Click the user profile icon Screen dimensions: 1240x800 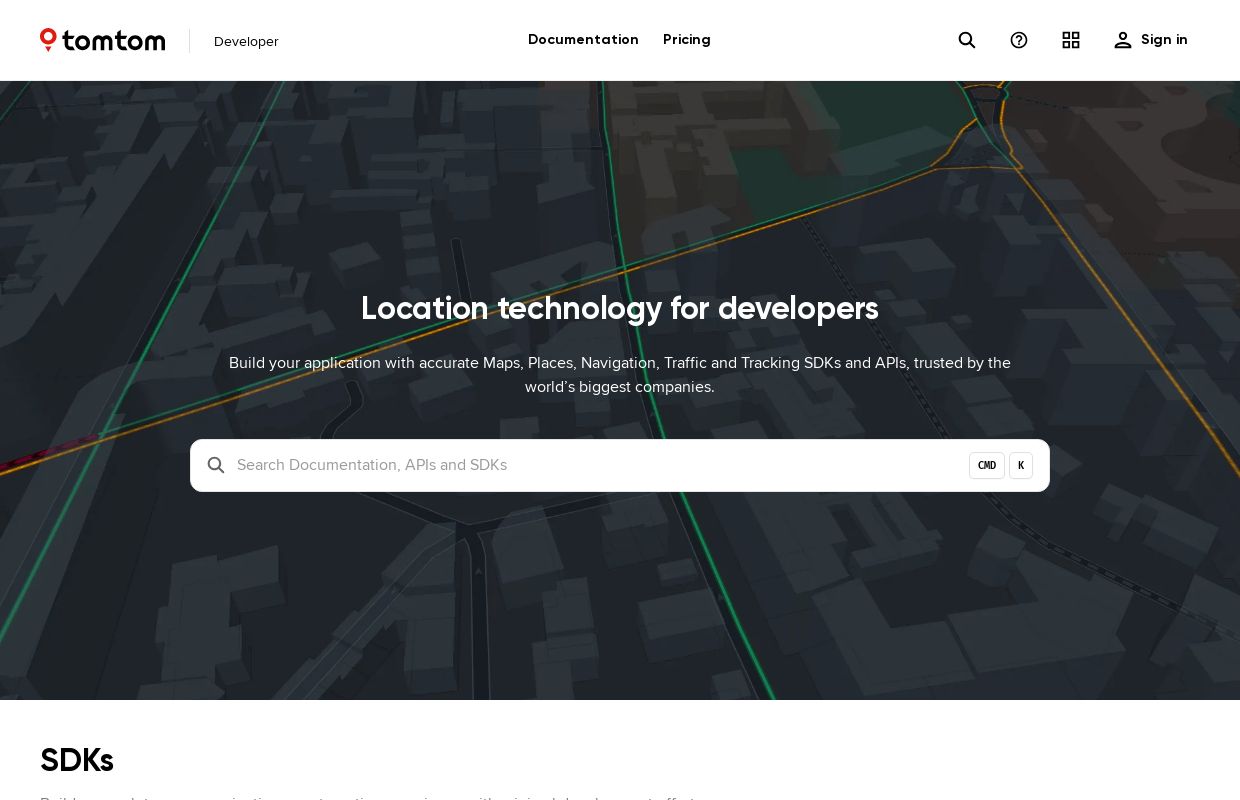click(1123, 40)
